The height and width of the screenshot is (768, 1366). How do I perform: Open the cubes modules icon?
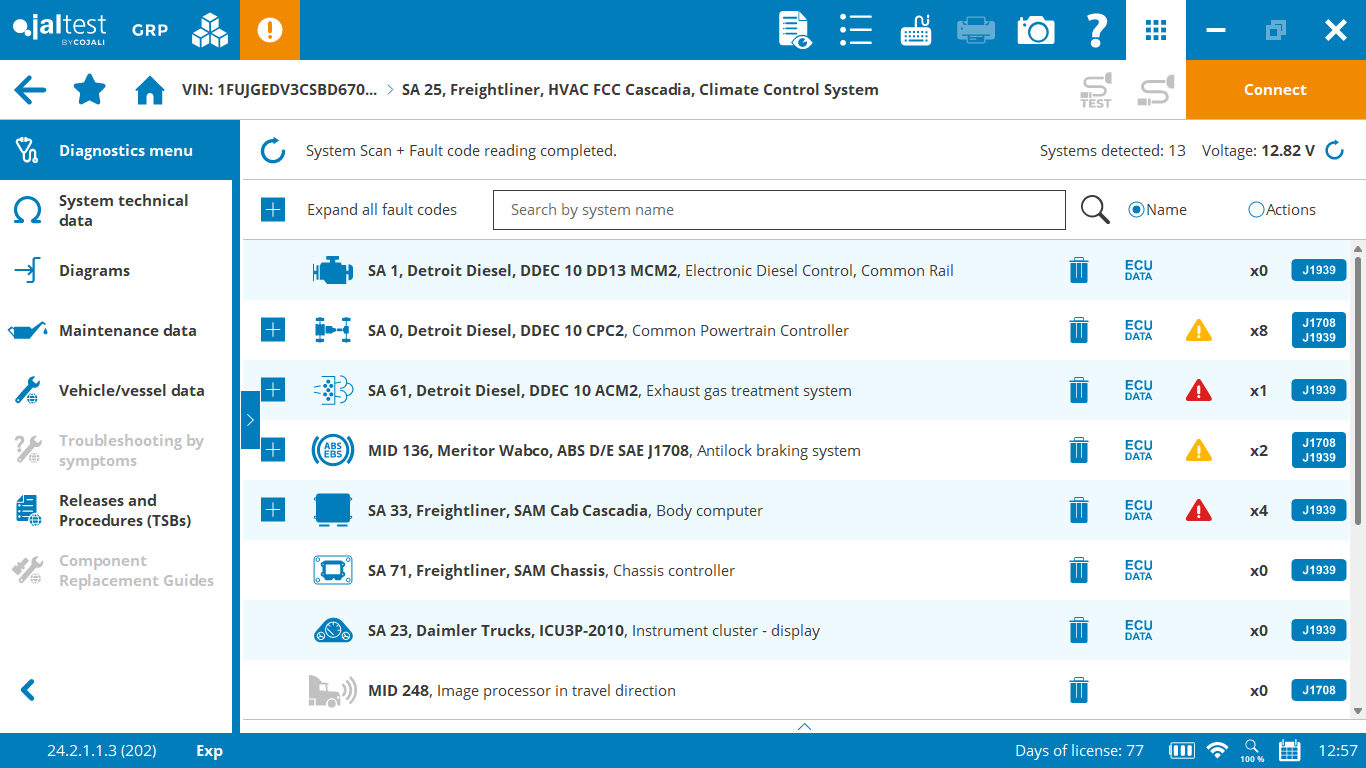point(210,30)
